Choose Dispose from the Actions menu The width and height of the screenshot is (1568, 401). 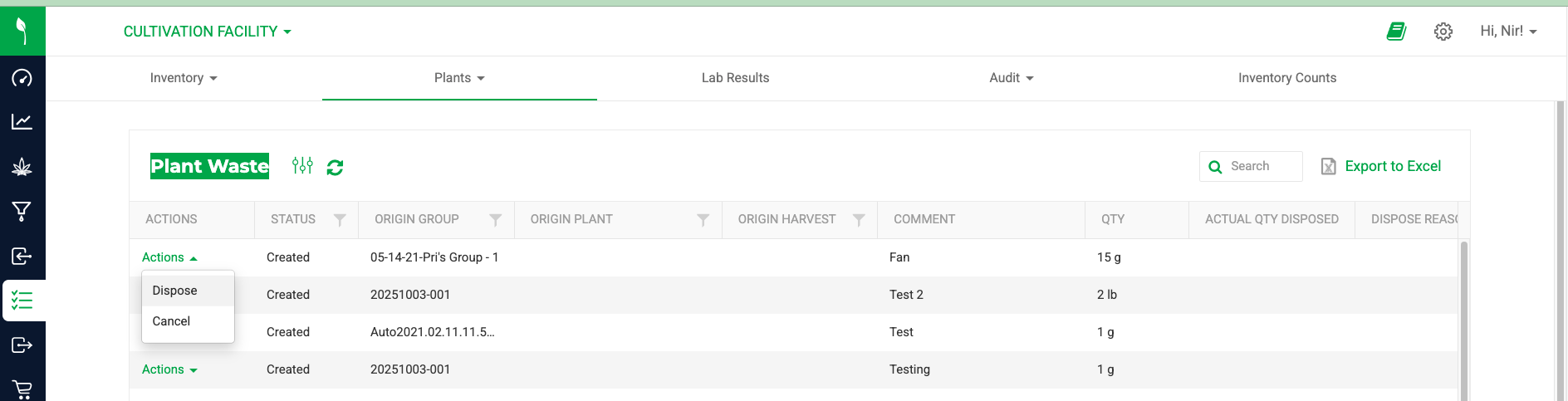point(175,291)
